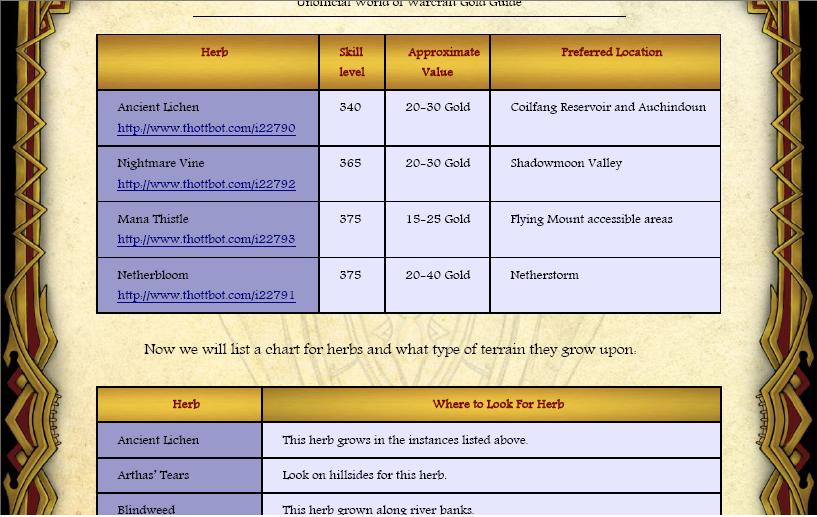
Task: Click the 20-40 Gold value cell
Action: [437, 276]
